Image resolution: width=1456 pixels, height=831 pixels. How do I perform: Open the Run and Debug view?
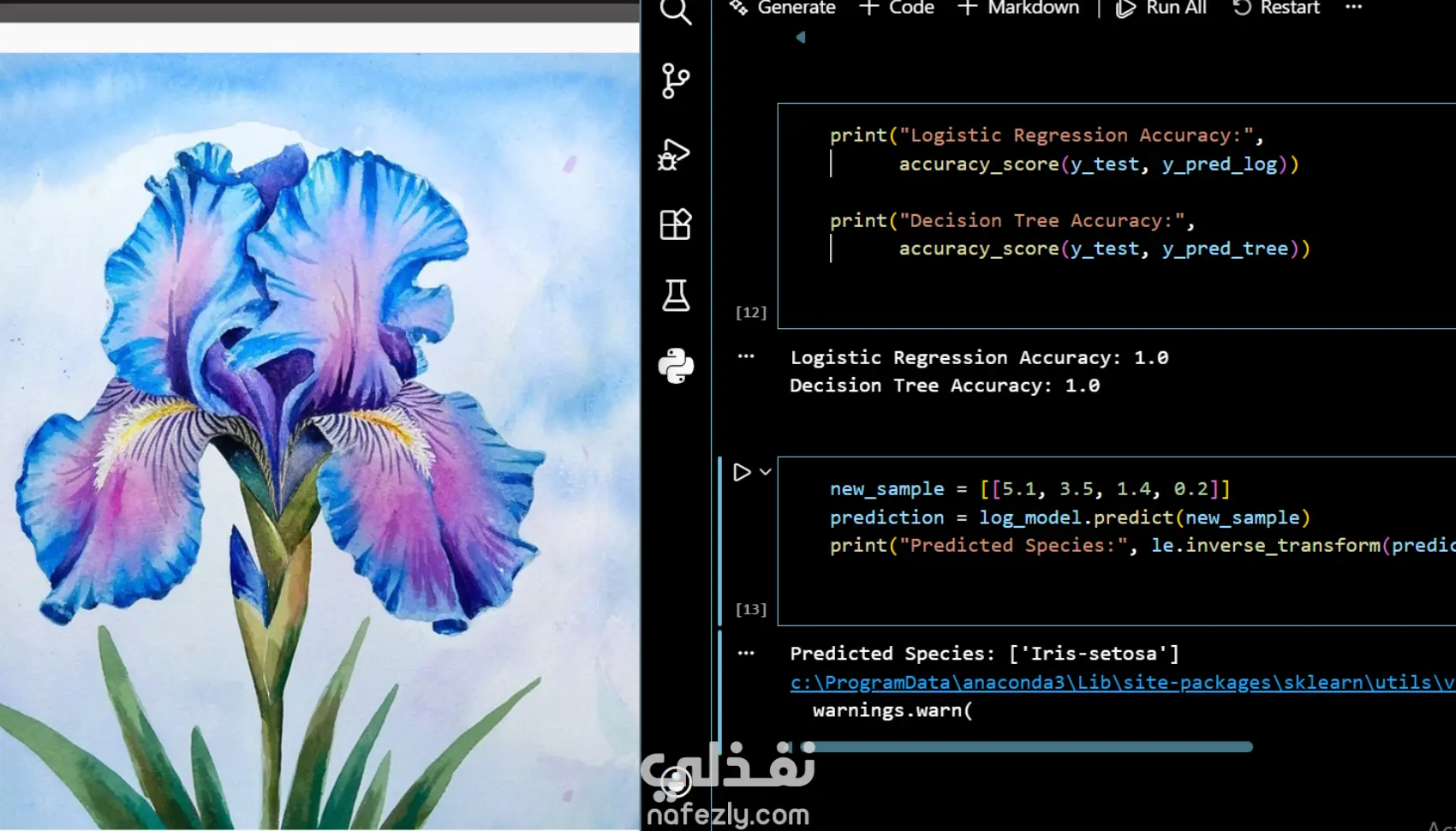pos(675,154)
